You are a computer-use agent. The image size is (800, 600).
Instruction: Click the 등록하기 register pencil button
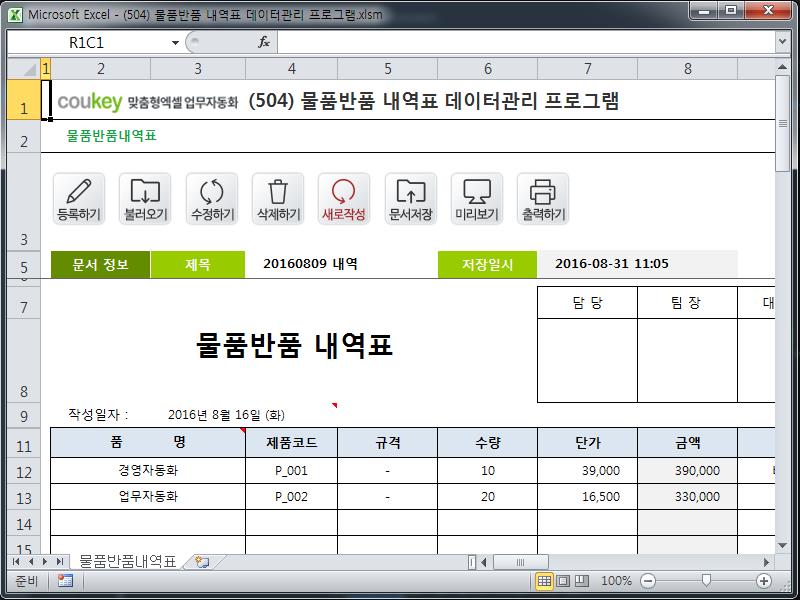coord(79,199)
